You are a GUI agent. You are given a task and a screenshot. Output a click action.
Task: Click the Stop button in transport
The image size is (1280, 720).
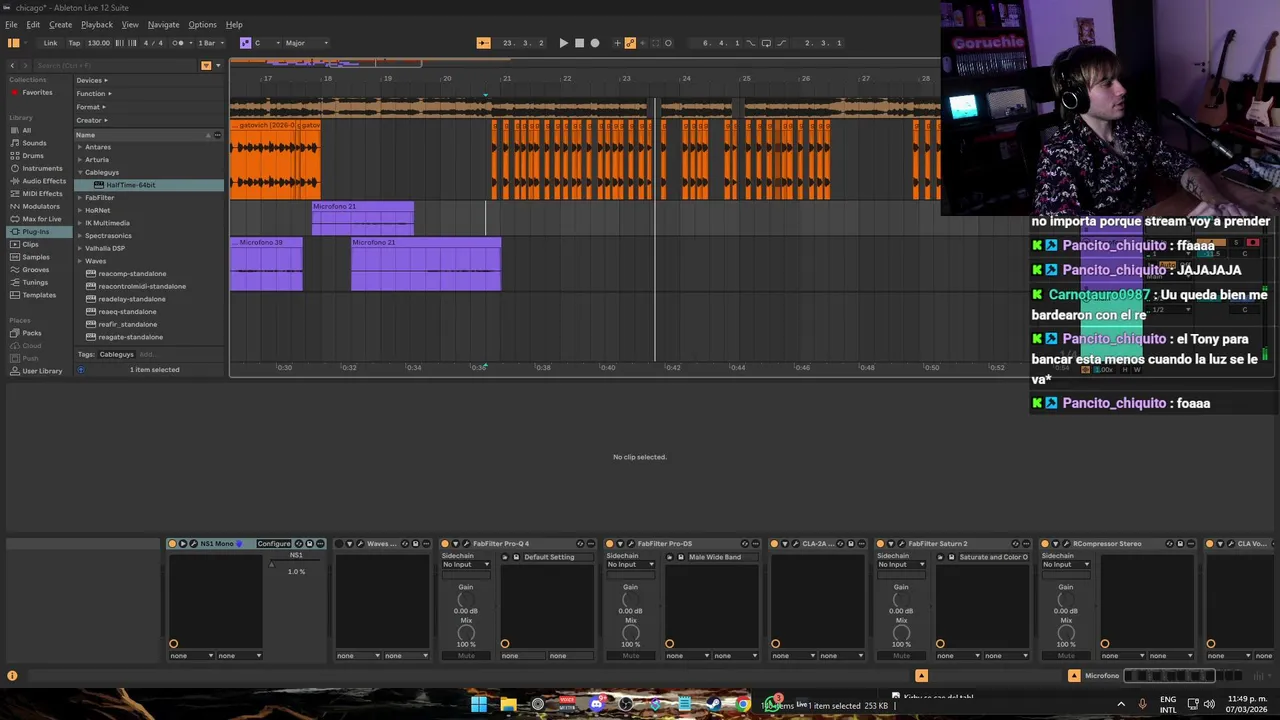[579, 43]
